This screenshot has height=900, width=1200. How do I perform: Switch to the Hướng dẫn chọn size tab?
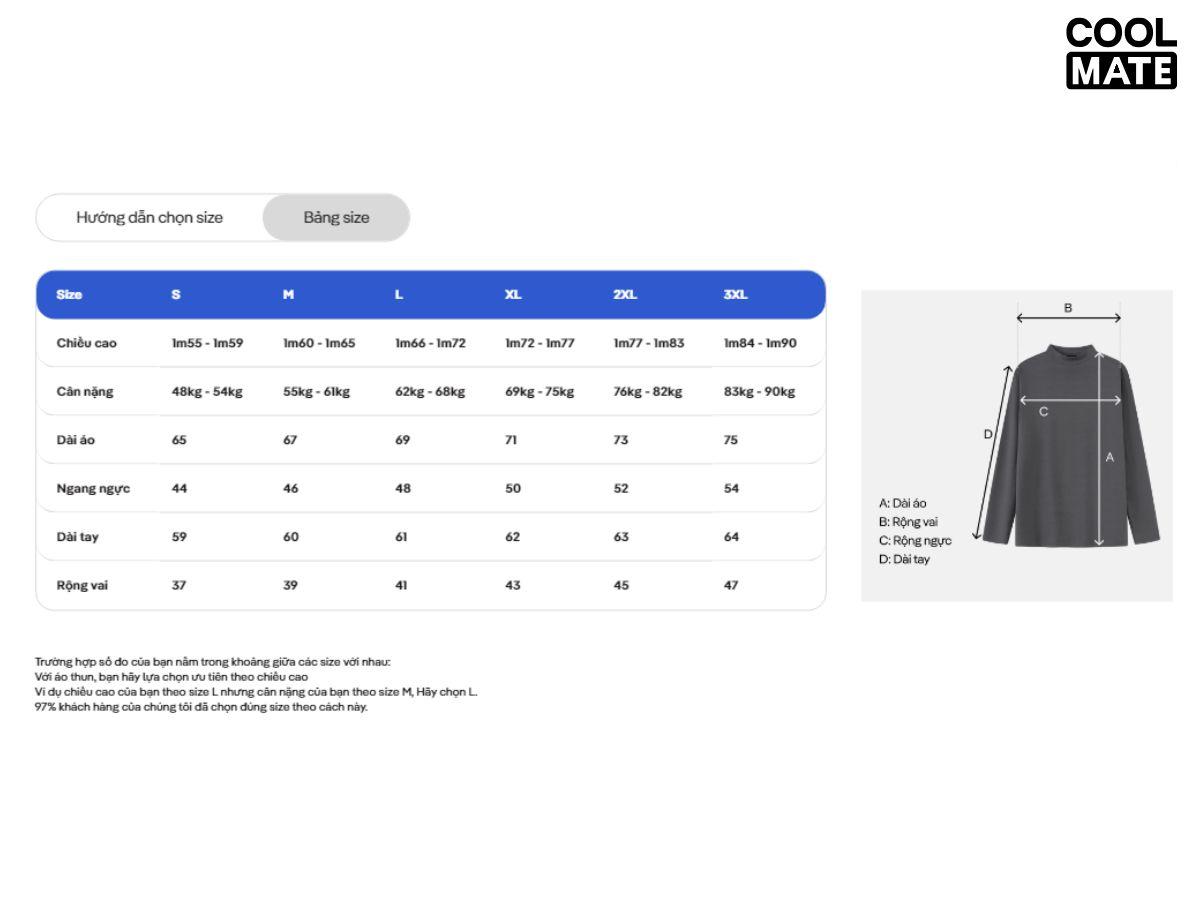[150, 218]
